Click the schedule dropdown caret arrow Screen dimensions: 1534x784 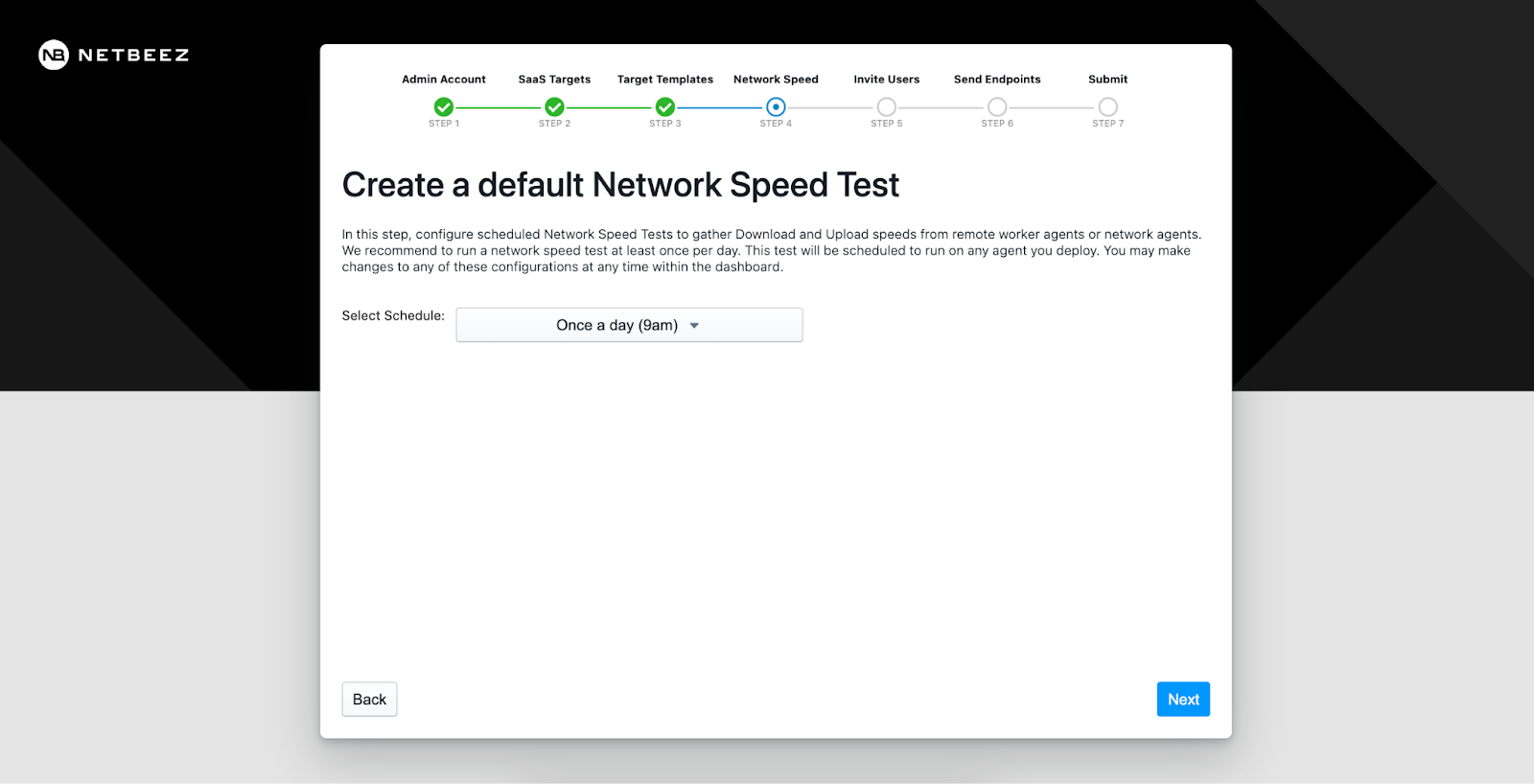tap(694, 326)
